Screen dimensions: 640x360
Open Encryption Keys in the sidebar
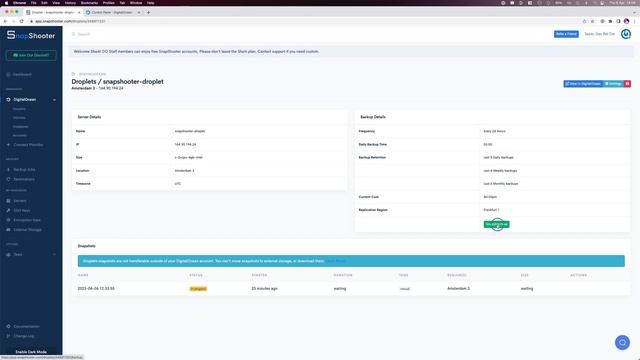click(27, 220)
